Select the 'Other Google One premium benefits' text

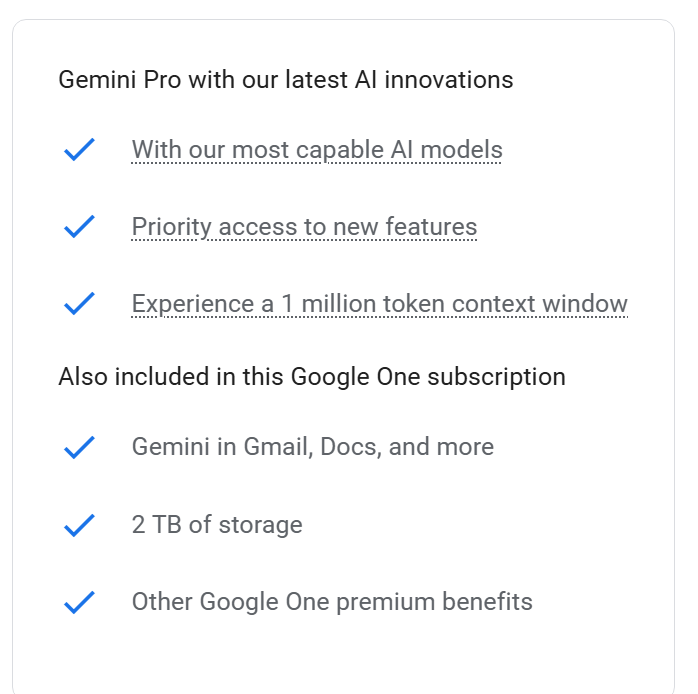[x=332, y=602]
